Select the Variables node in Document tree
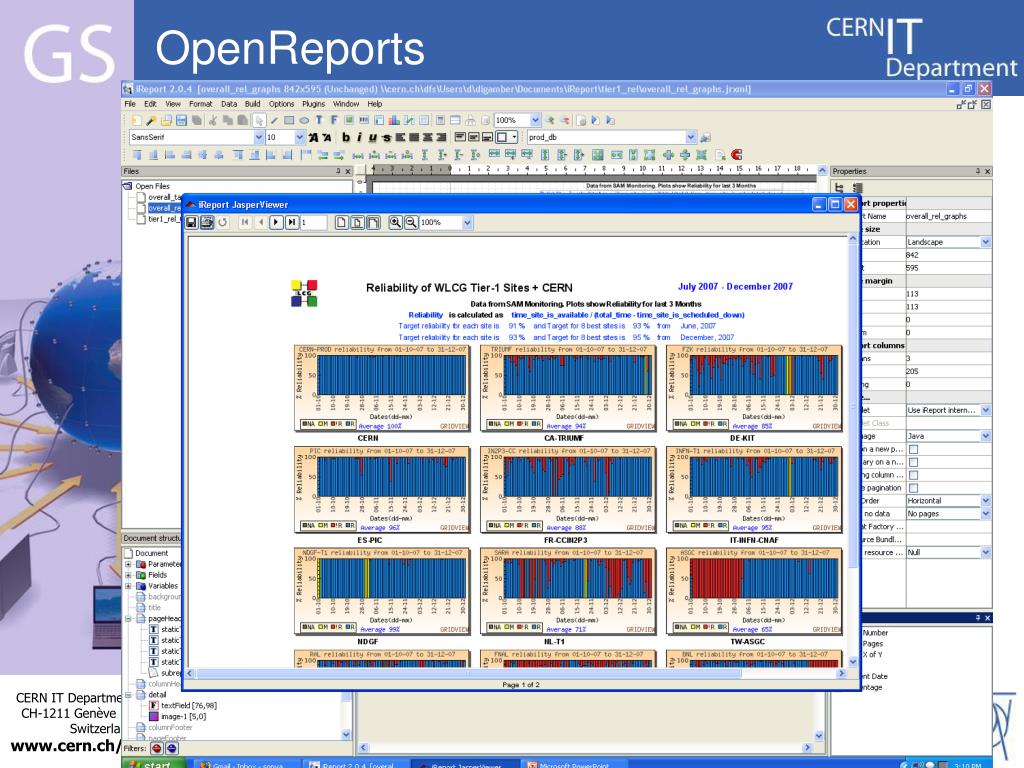Screen dimensions: 1024x768 [163, 586]
